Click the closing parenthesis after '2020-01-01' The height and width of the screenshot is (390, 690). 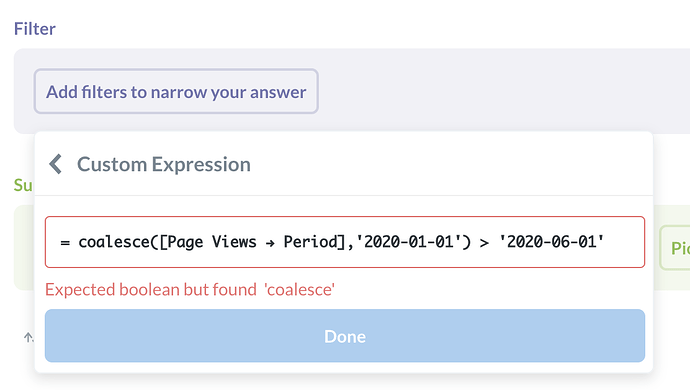click(x=466, y=242)
